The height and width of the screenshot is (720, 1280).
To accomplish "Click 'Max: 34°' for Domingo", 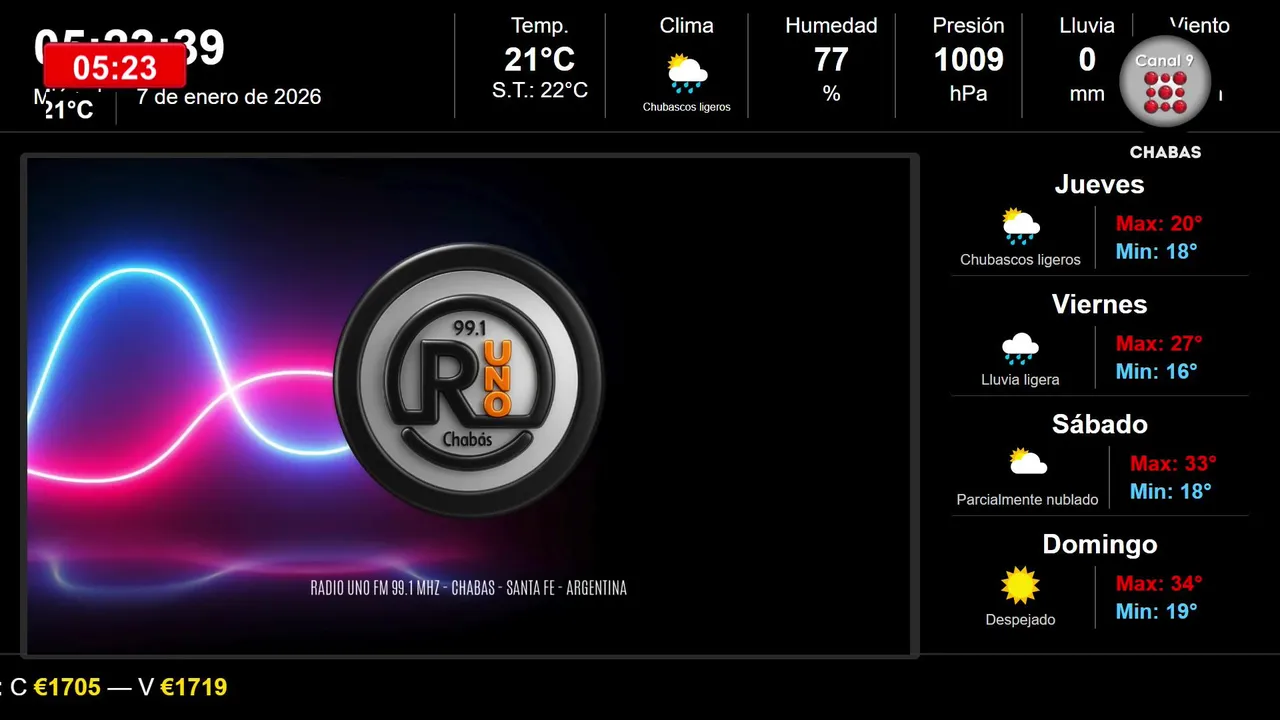I will coord(1159,584).
